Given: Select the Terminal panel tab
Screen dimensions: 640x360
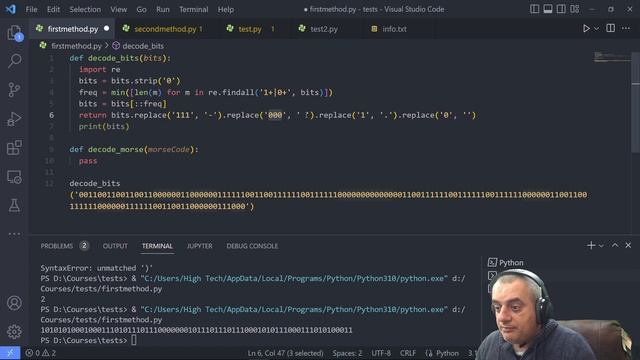Looking at the screenshot, I should 157,246.
